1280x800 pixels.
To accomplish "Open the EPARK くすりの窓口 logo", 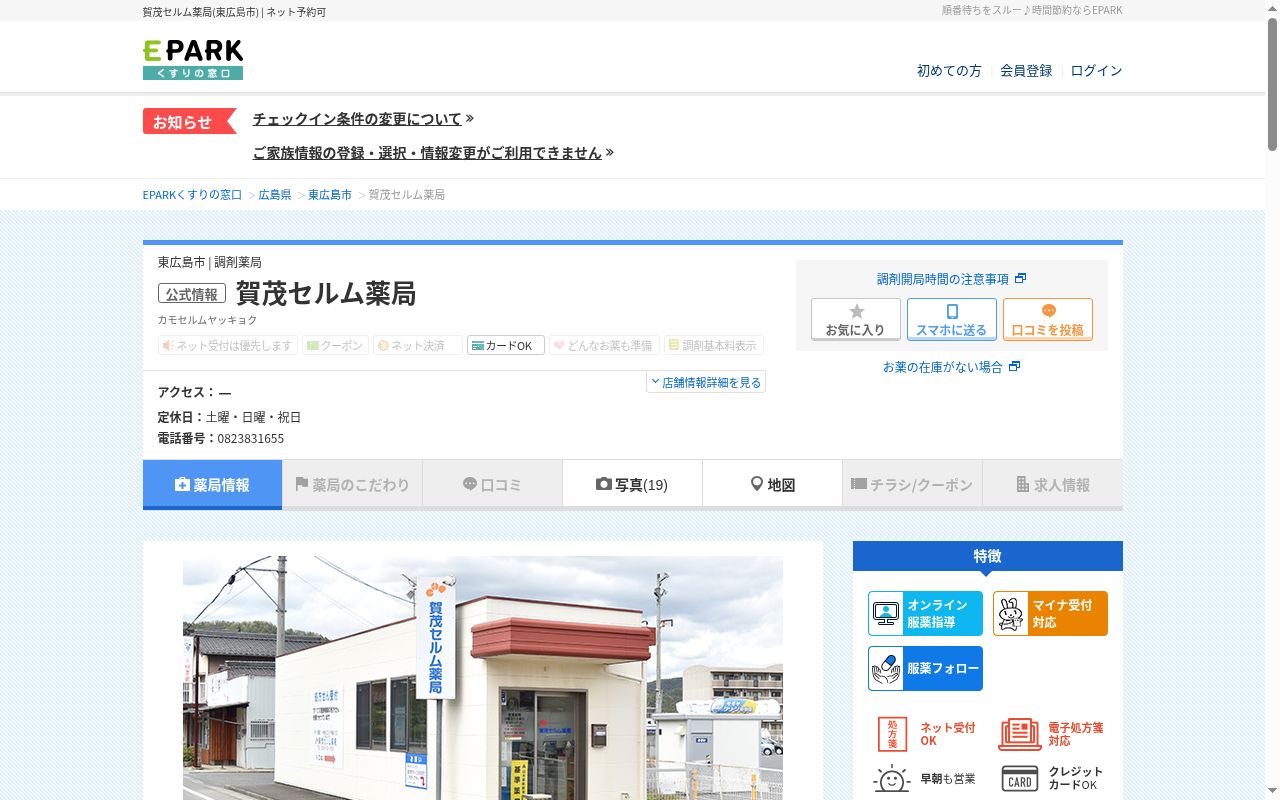I will [x=193, y=60].
